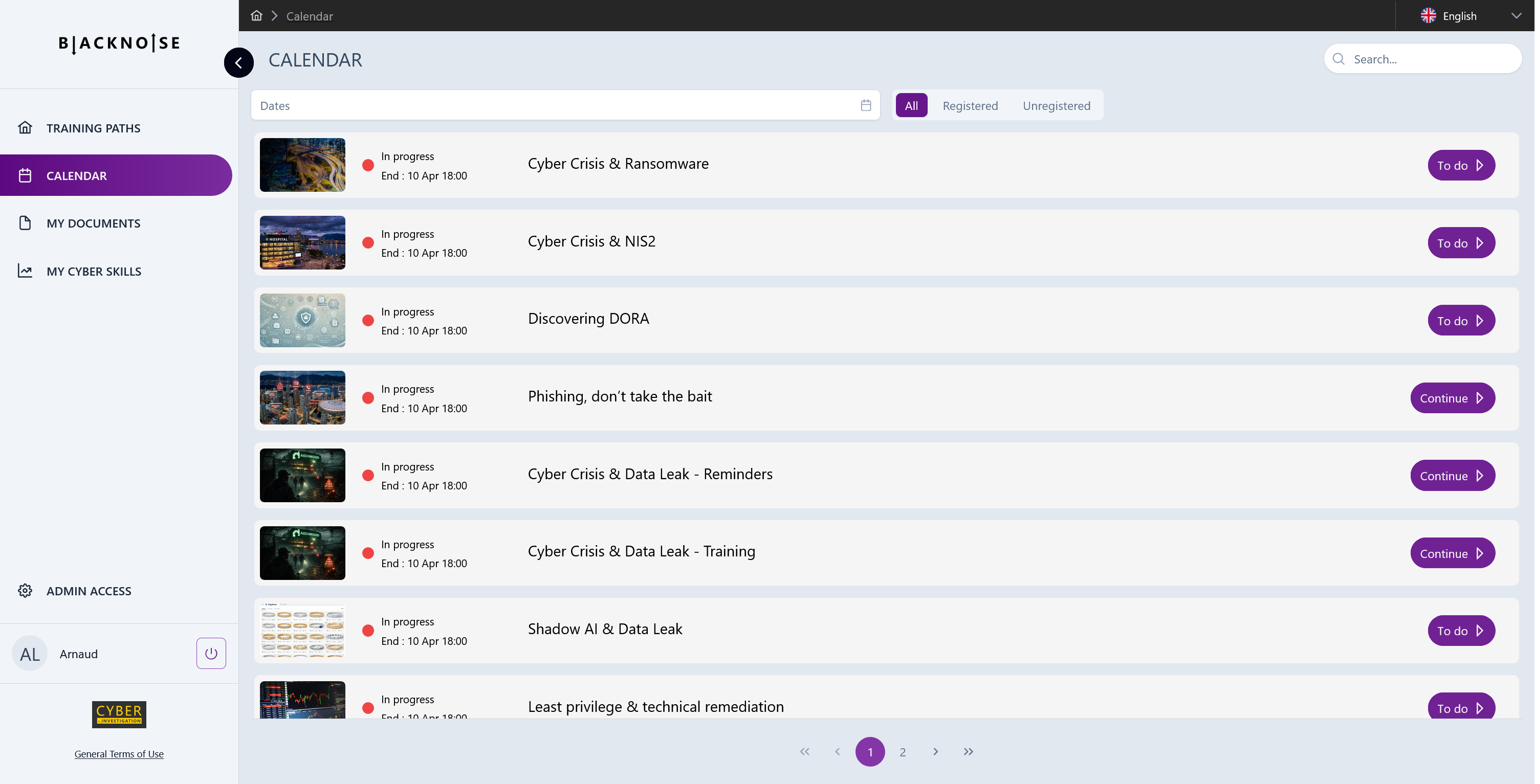Click the red status dot for Cyber Crisis & NIS2
1540x784 pixels.
pyautogui.click(x=368, y=243)
